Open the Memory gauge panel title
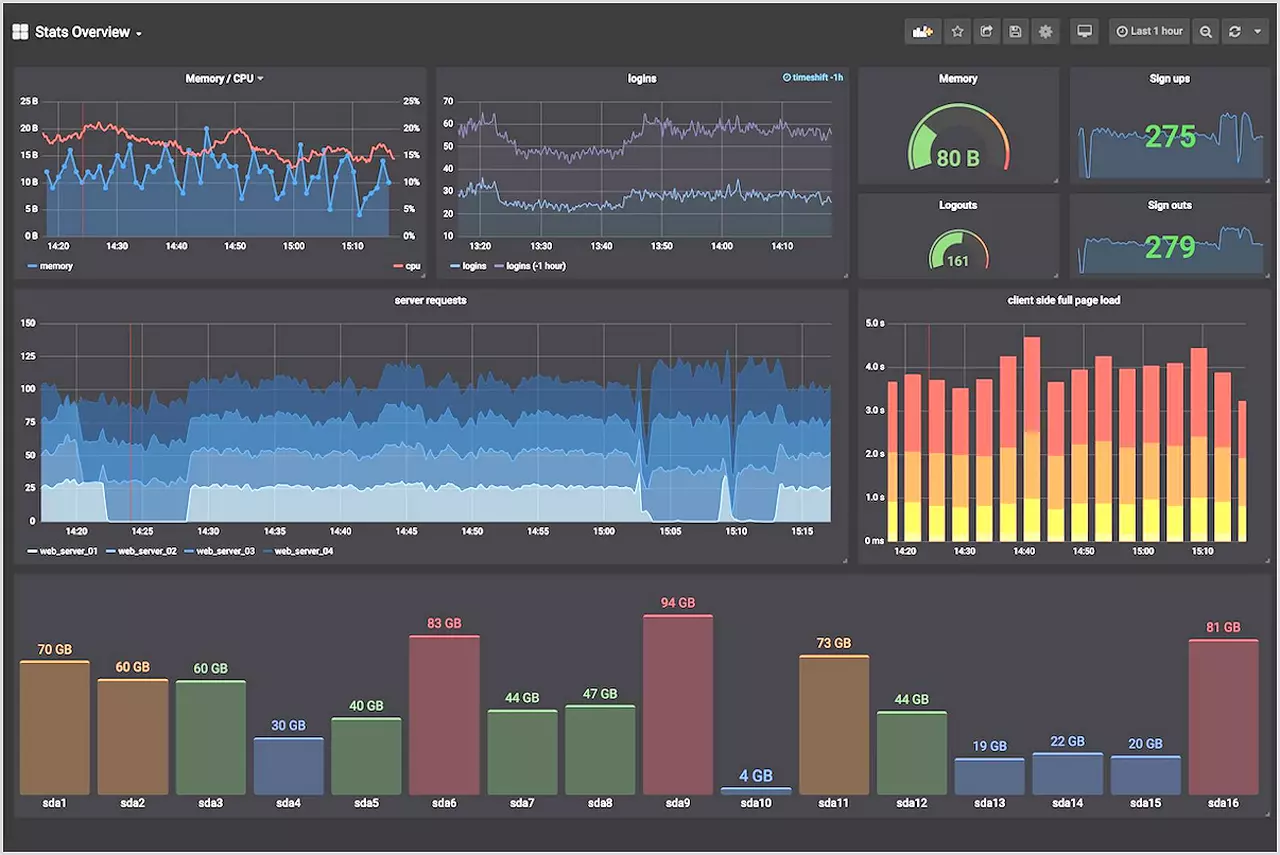The width and height of the screenshot is (1280, 855). pos(958,78)
